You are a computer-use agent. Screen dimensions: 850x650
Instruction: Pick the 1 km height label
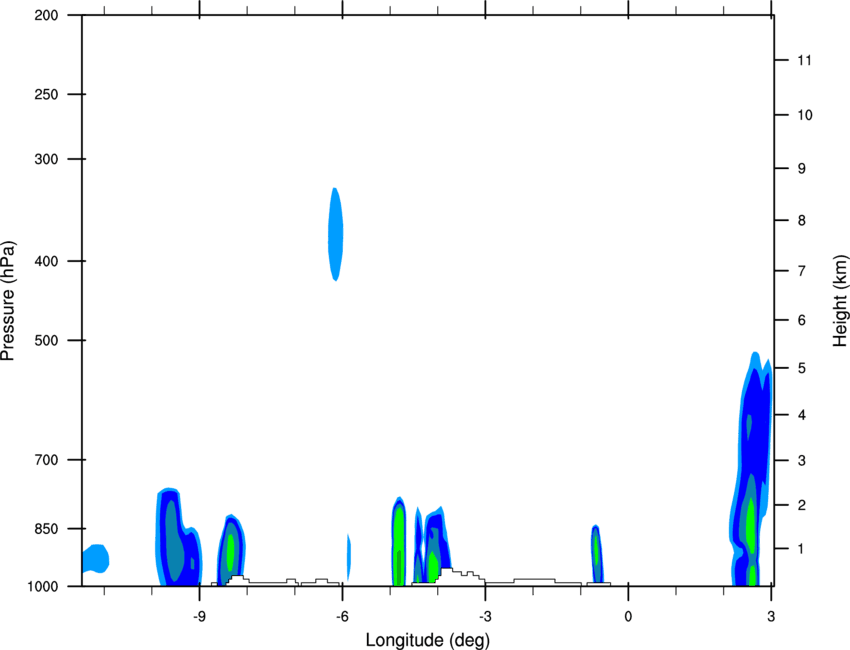[802, 549]
